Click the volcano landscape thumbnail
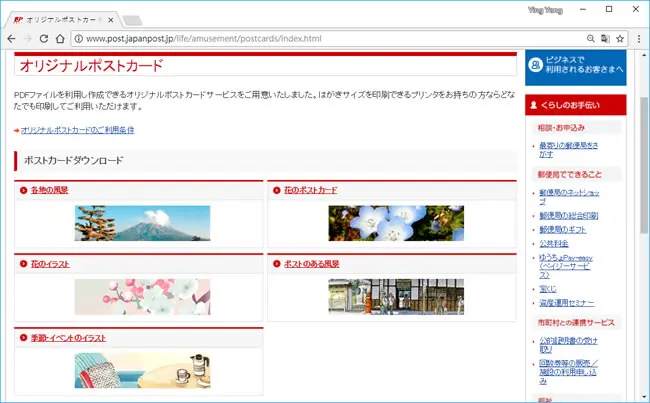Image resolution: width=650 pixels, height=403 pixels. click(x=142, y=223)
